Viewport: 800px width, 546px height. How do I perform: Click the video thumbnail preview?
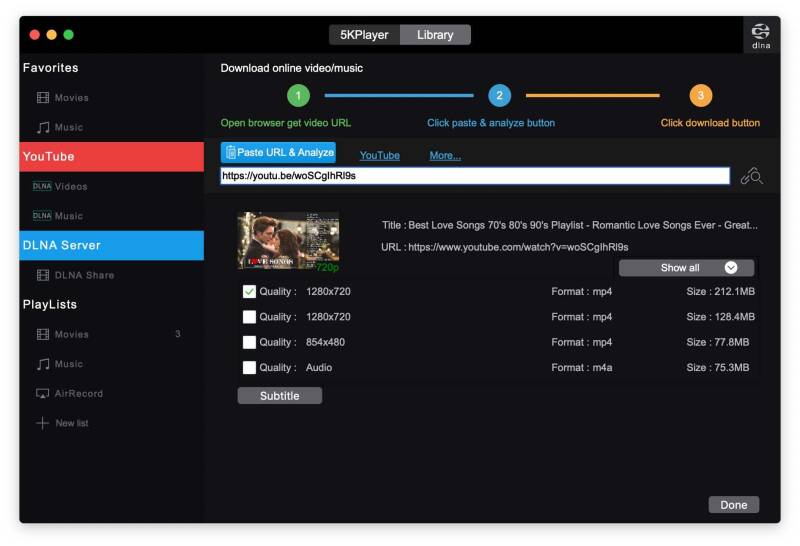288,241
